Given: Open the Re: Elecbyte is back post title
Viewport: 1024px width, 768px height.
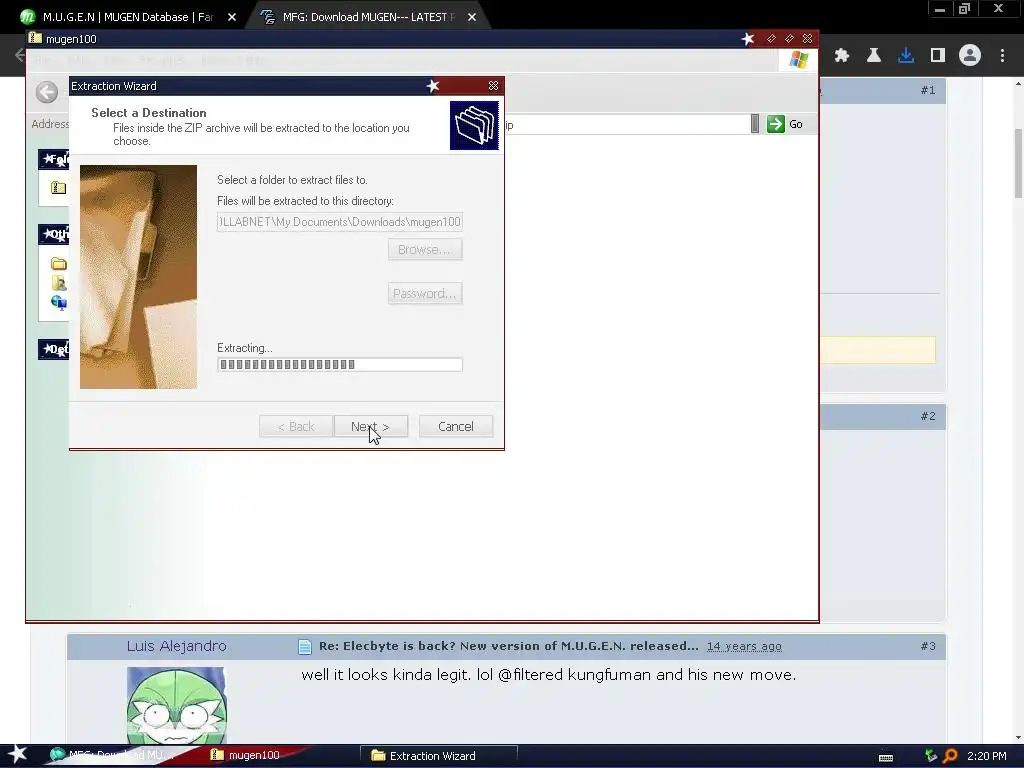Looking at the screenshot, I should [x=509, y=646].
